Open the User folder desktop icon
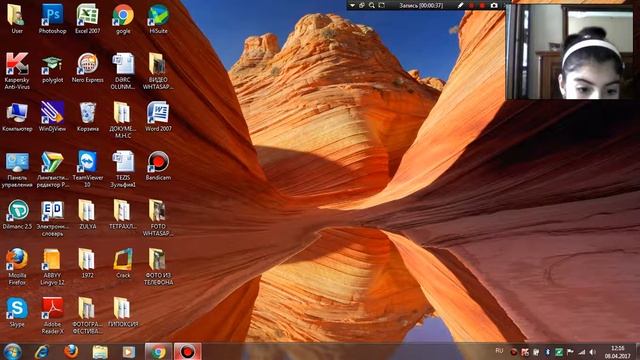This screenshot has height=360, width=640. (17, 19)
